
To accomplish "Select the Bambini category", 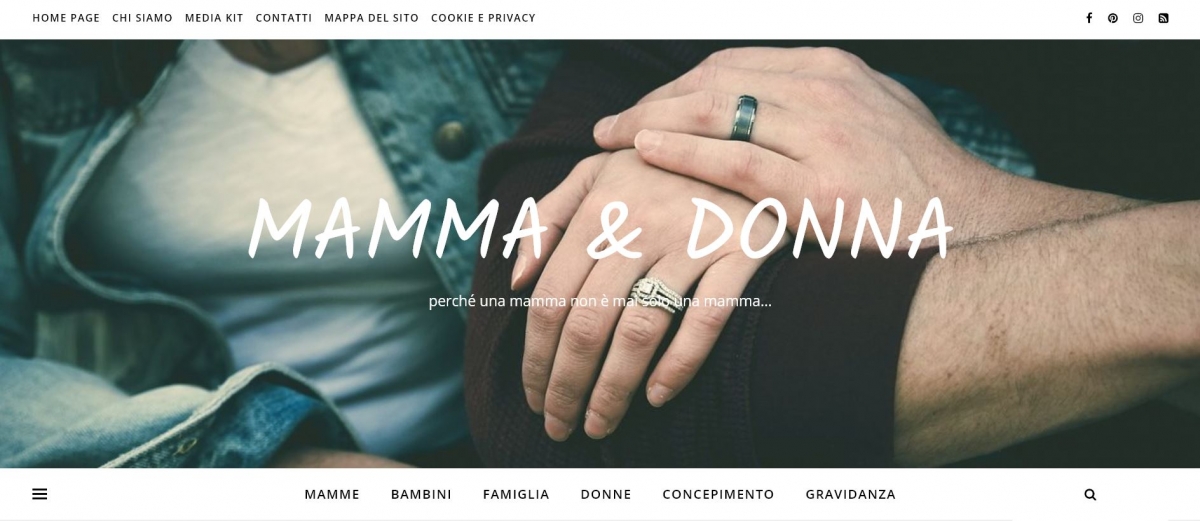I will tap(421, 494).
